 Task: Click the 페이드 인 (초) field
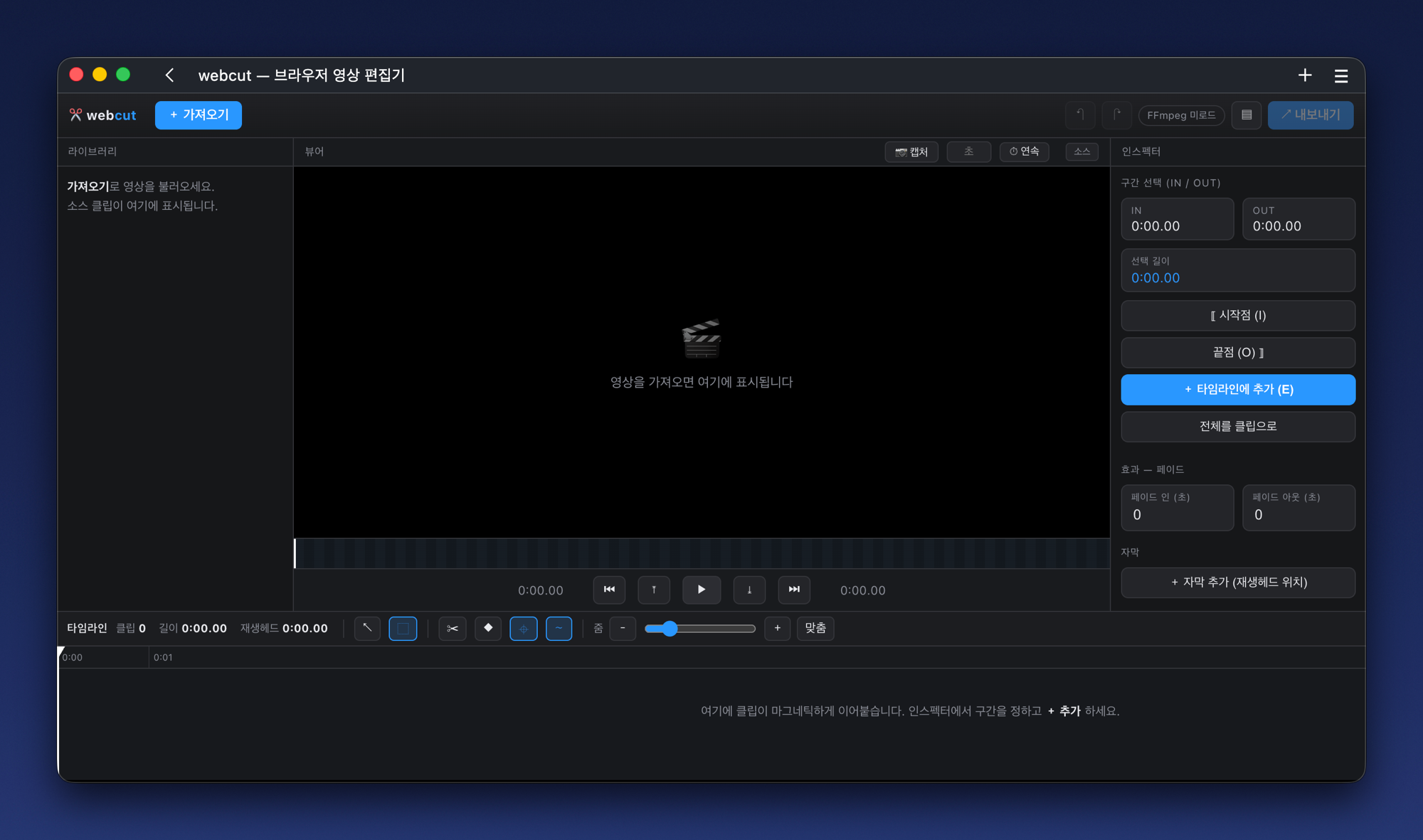point(1178,508)
